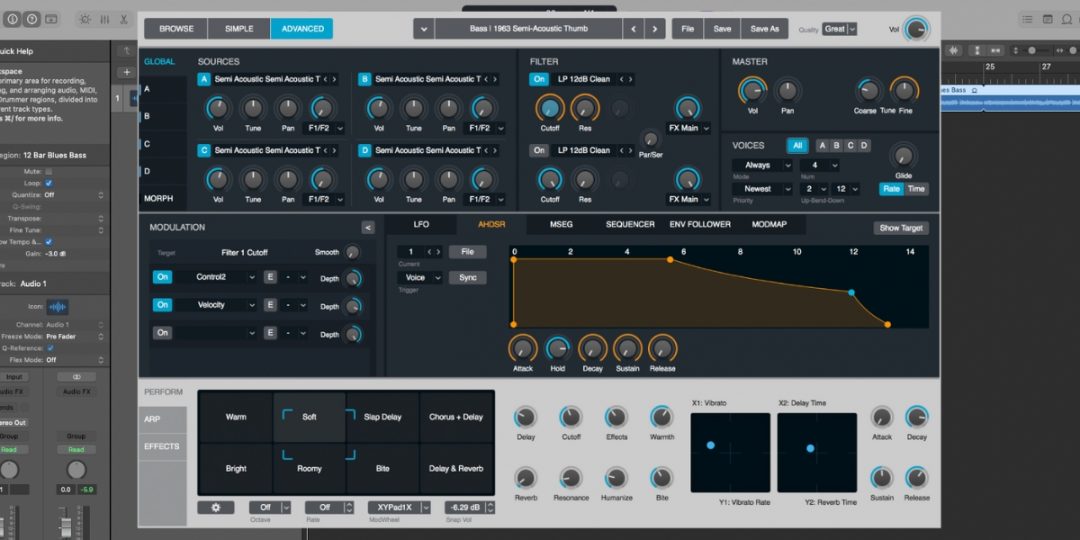This screenshot has height=540, width=1080.
Task: Select Rate glide mode
Action: pos(891,189)
